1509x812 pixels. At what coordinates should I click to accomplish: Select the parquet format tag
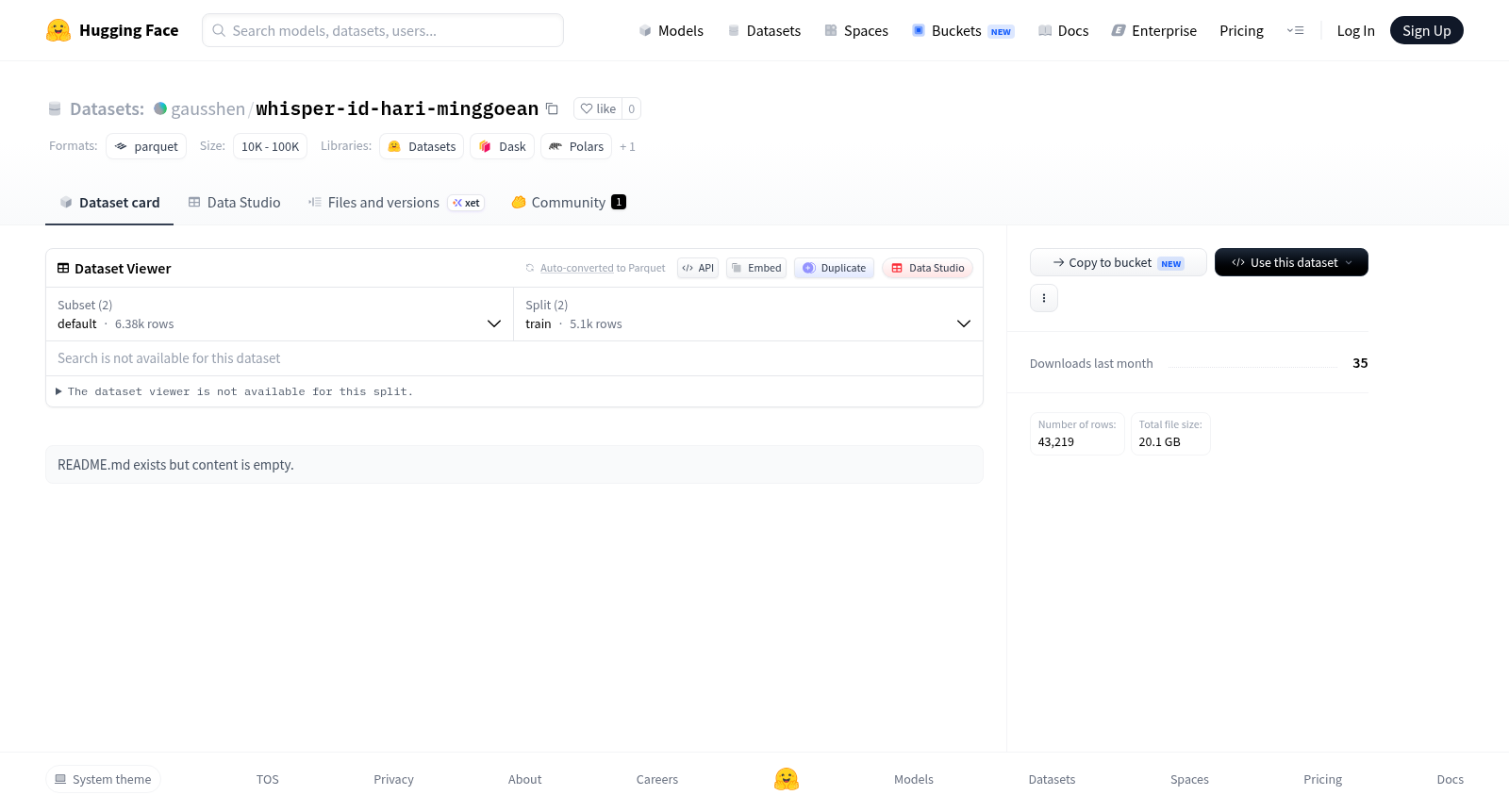point(146,146)
